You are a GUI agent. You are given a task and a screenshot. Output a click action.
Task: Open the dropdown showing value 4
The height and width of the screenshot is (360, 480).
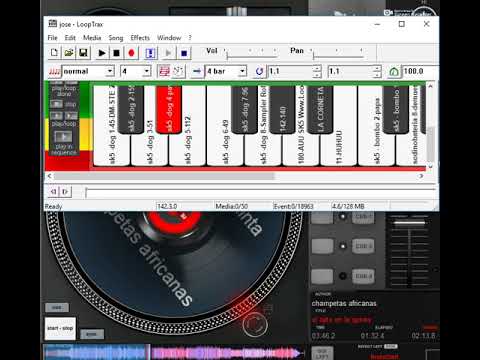point(147,71)
